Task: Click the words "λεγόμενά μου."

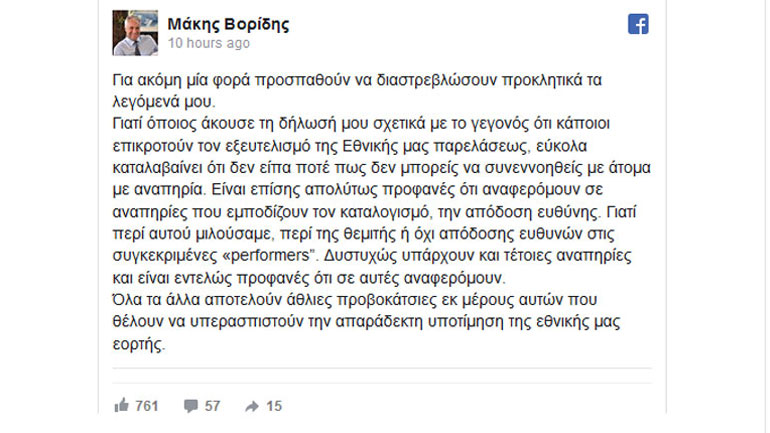Action: 150,103
